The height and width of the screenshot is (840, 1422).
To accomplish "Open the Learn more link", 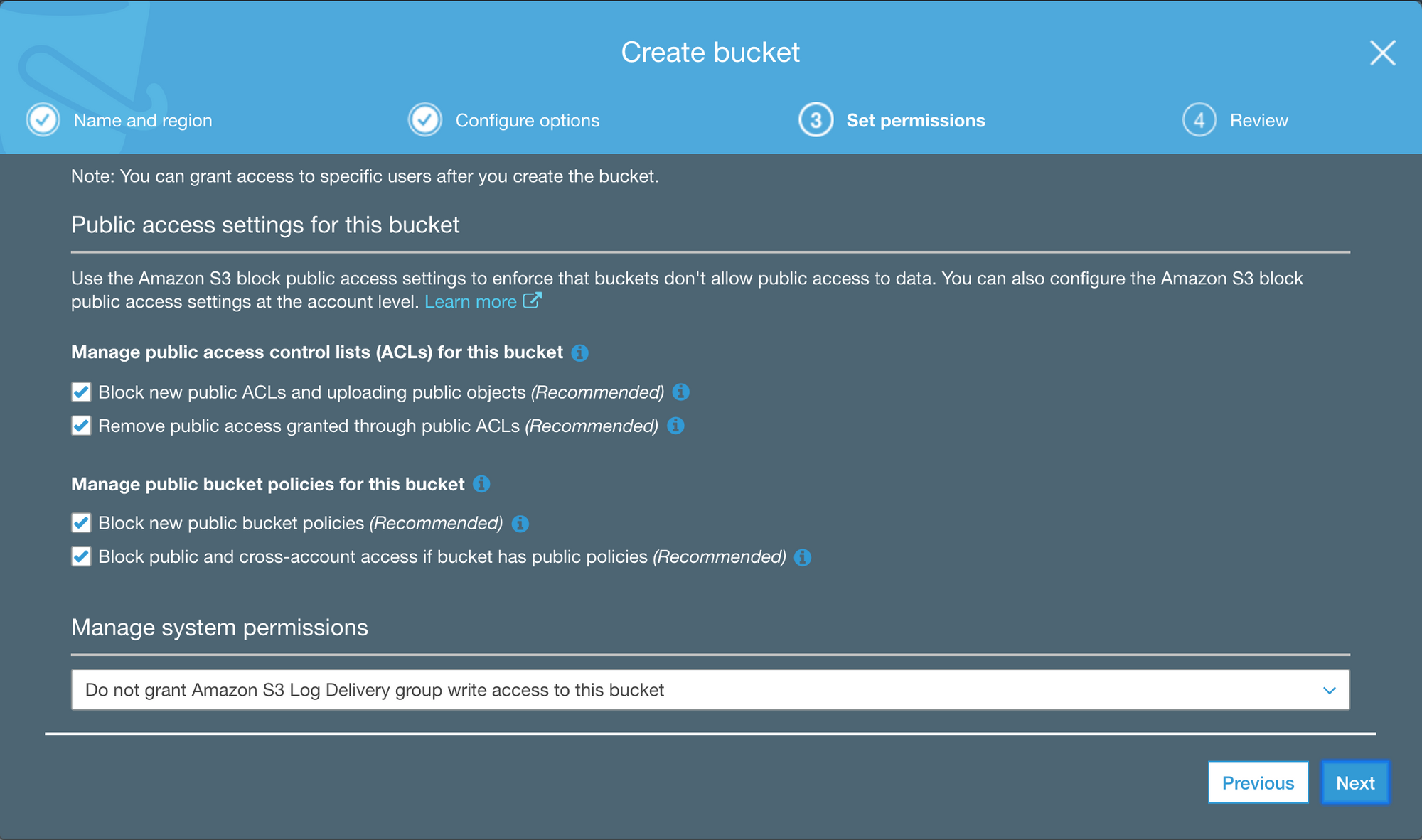I will pos(471,301).
